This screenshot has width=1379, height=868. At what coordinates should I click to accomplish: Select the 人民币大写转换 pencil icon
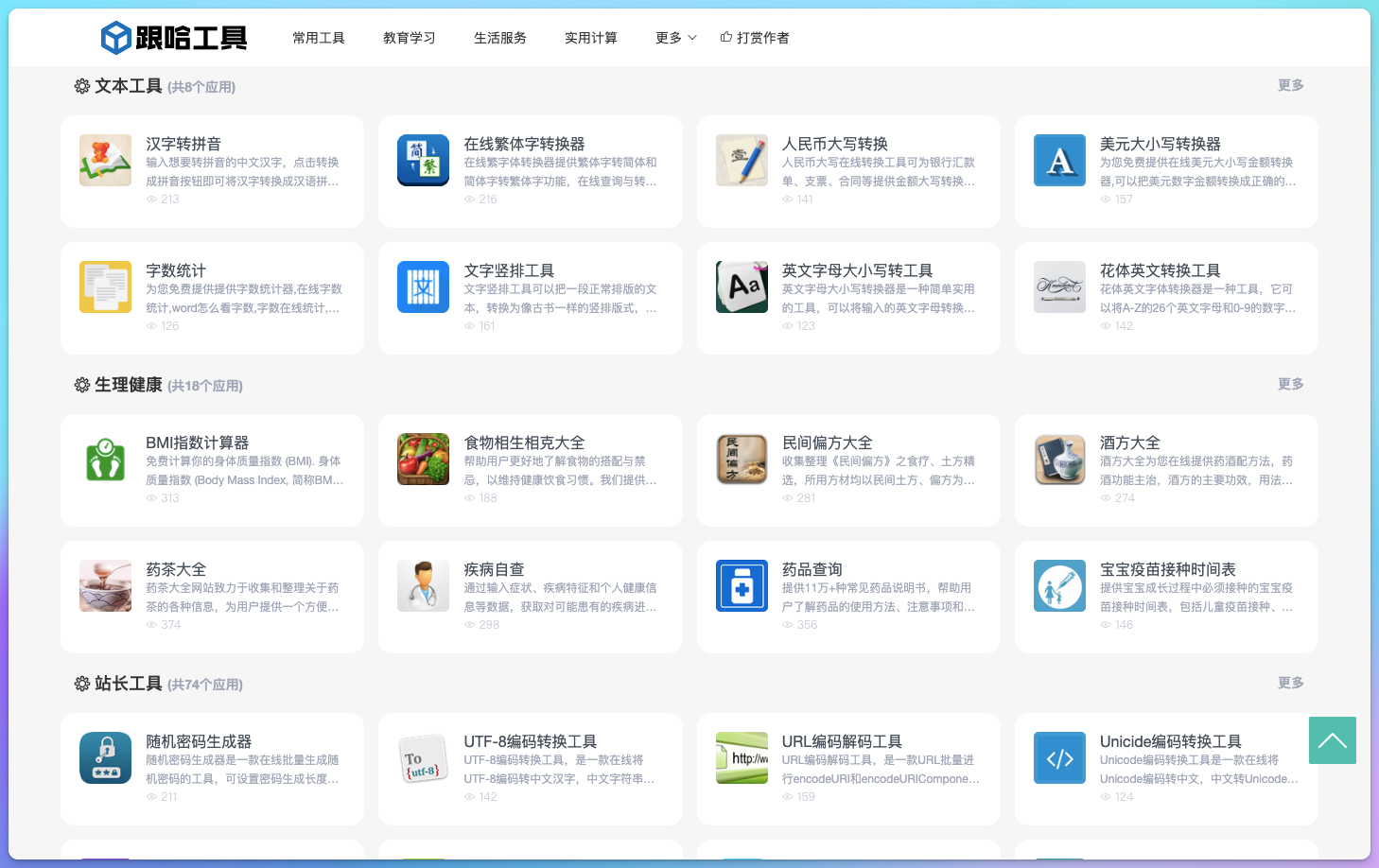pyautogui.click(x=742, y=161)
